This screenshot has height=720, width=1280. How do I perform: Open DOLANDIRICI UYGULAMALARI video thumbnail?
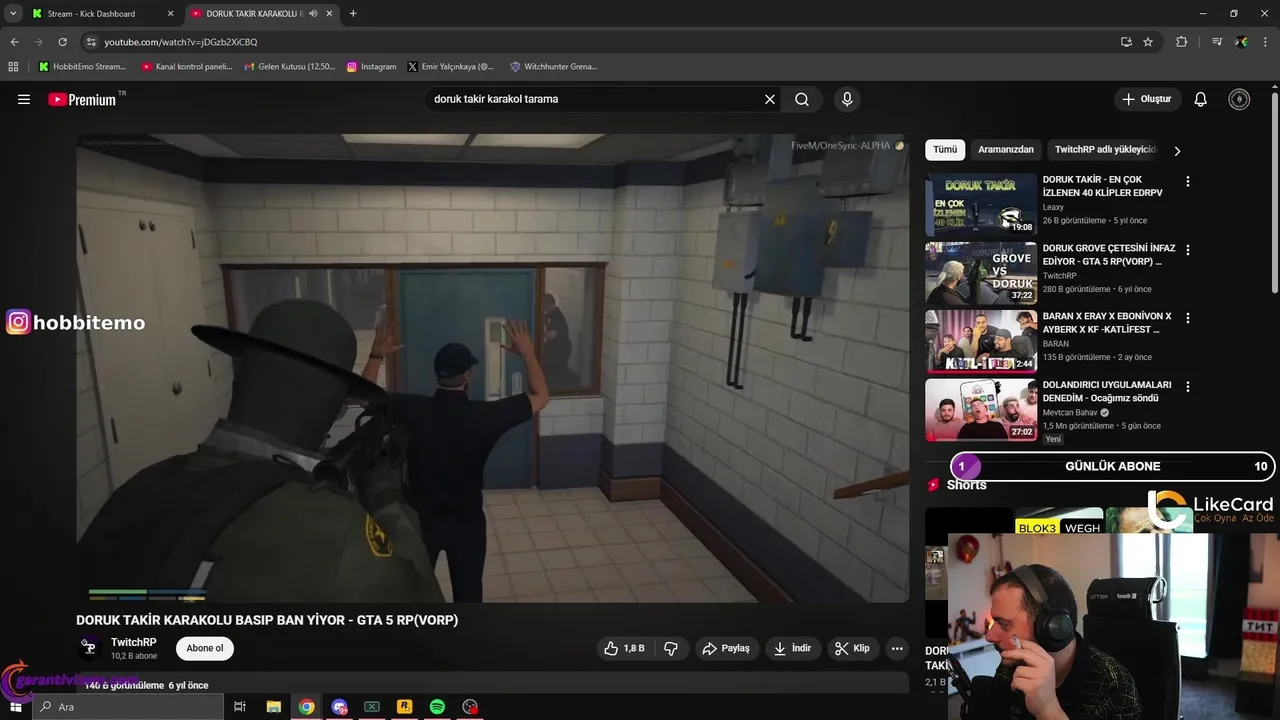tap(981, 410)
